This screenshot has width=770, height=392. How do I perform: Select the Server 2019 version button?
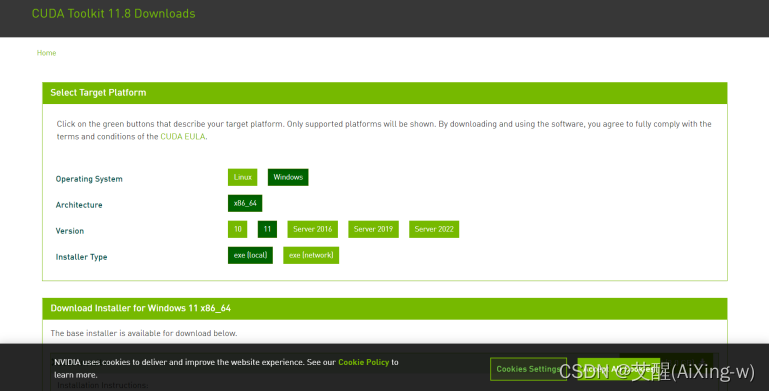(373, 229)
